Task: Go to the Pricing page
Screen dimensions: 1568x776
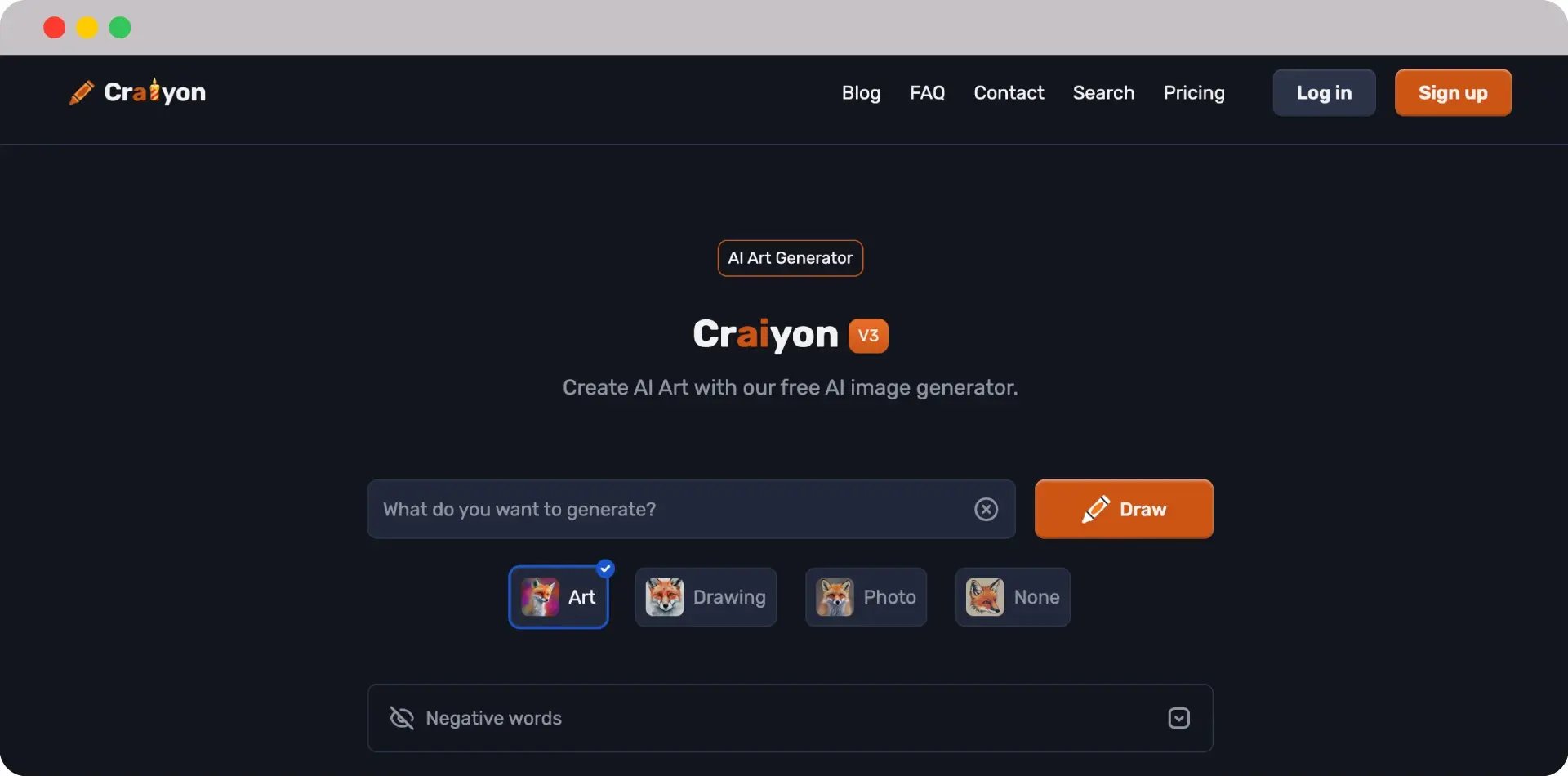Action: [1193, 93]
